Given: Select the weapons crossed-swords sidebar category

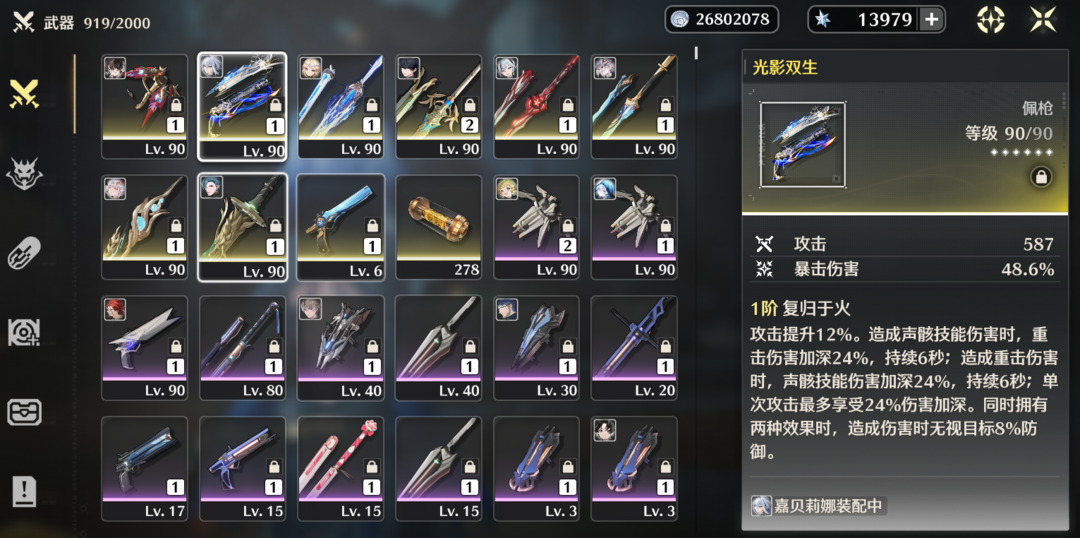Looking at the screenshot, I should [24, 94].
